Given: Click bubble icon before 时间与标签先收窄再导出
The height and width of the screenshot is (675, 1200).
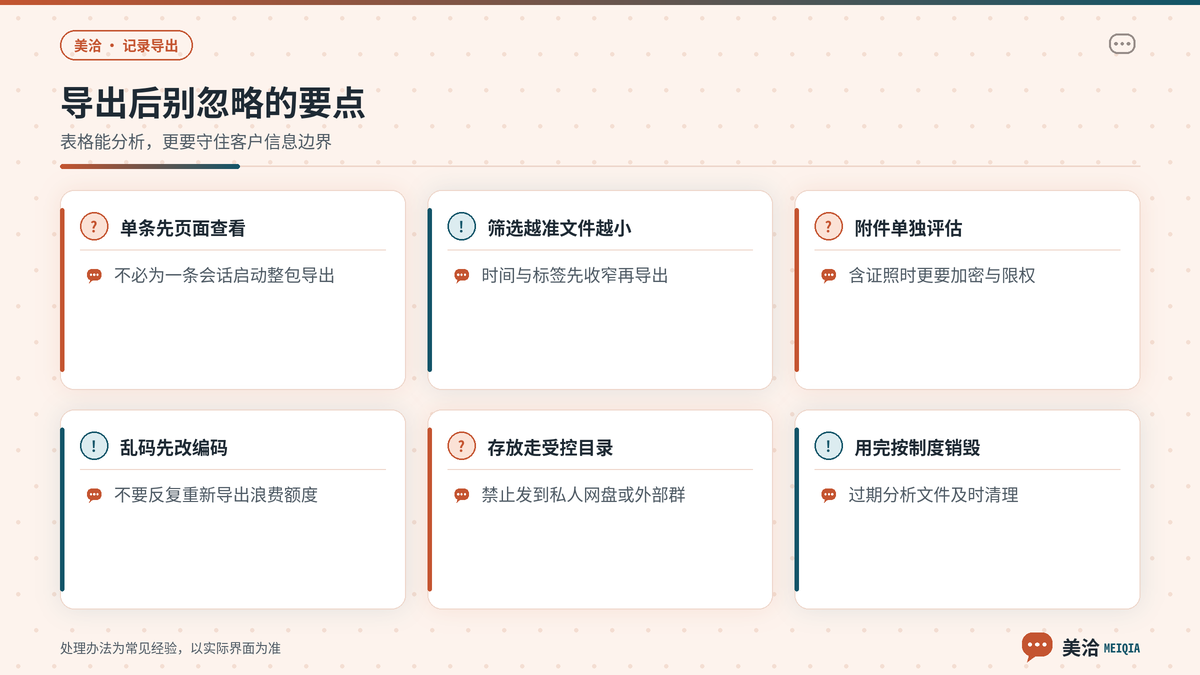Looking at the screenshot, I should pos(461,276).
